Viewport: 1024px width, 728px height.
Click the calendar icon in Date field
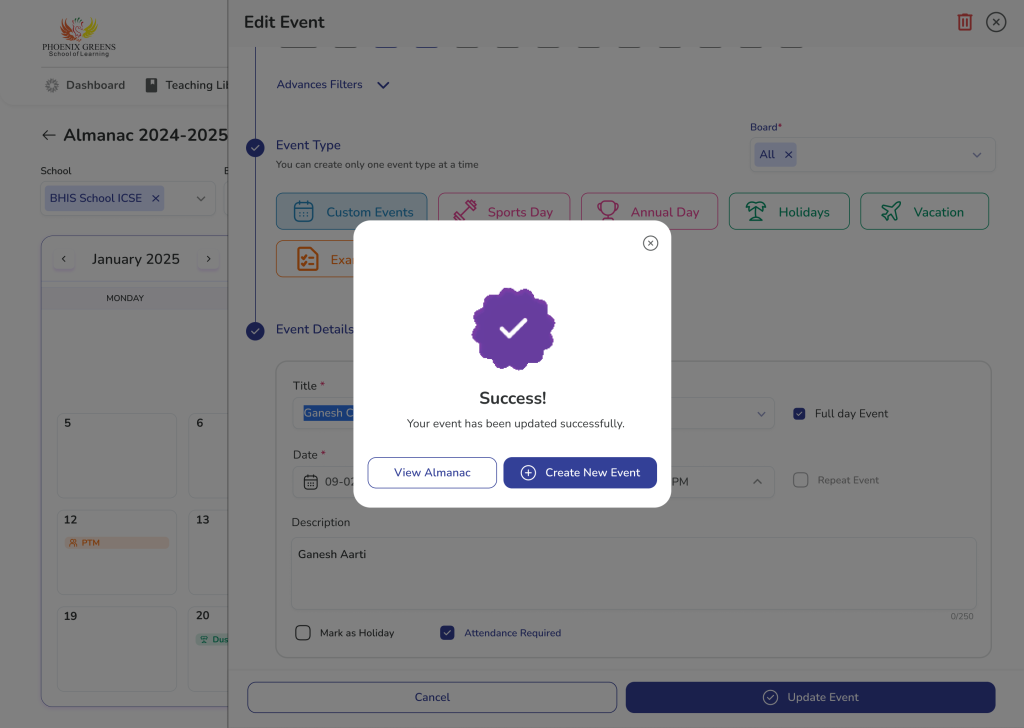(311, 481)
